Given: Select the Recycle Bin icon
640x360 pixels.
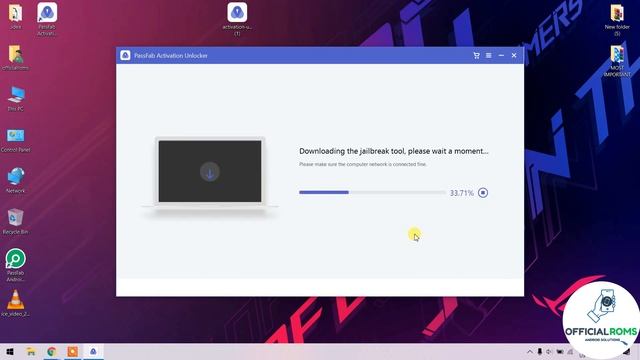Looking at the screenshot, I should coord(16,221).
